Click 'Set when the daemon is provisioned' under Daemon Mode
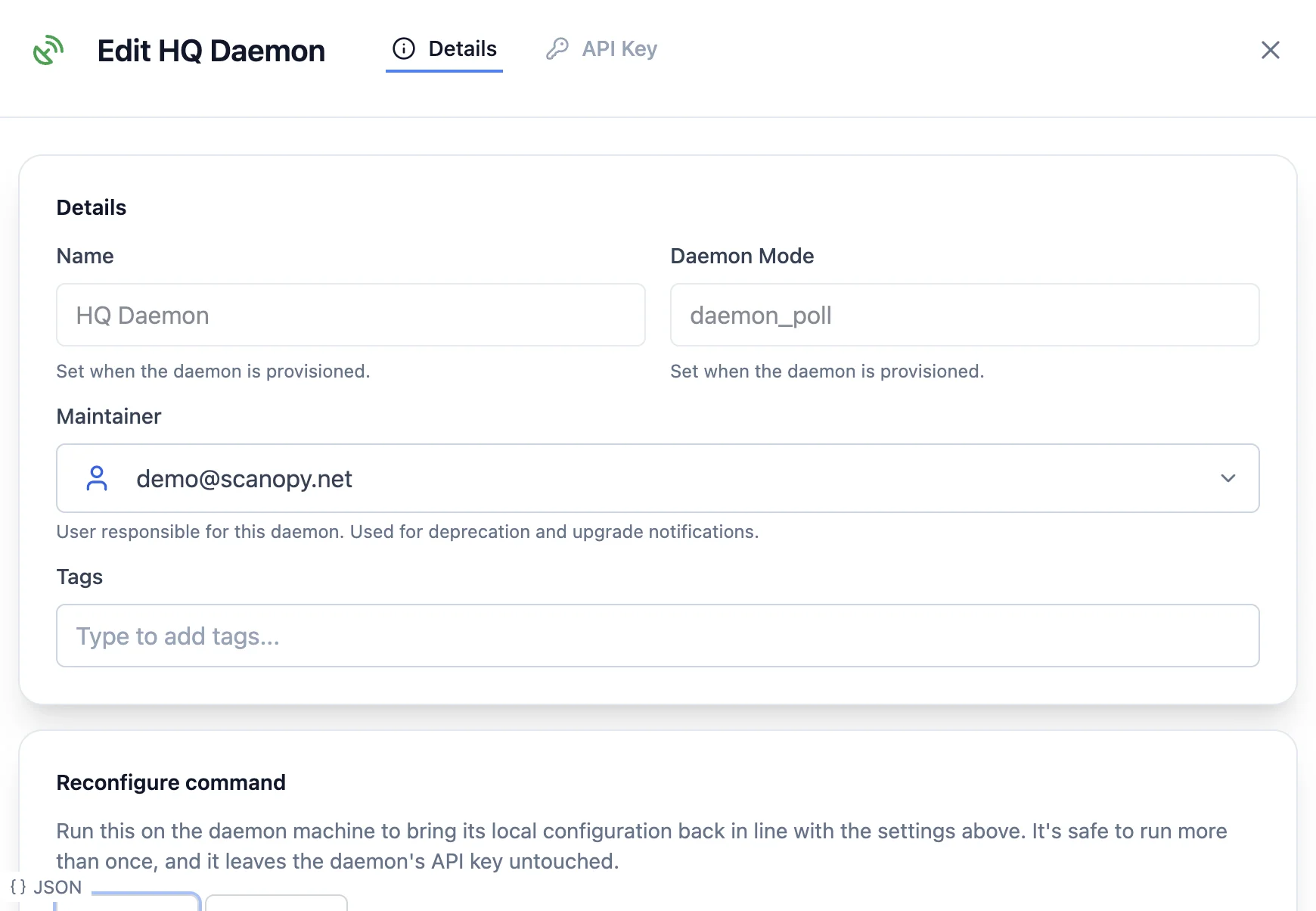The image size is (1316, 911). pos(827,372)
